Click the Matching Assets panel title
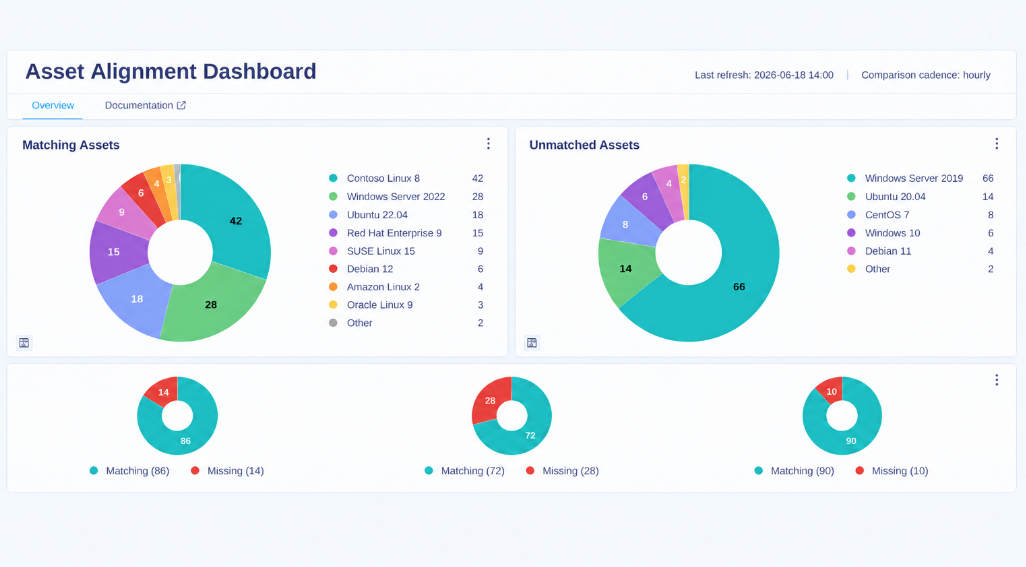1026x567 pixels. (71, 145)
